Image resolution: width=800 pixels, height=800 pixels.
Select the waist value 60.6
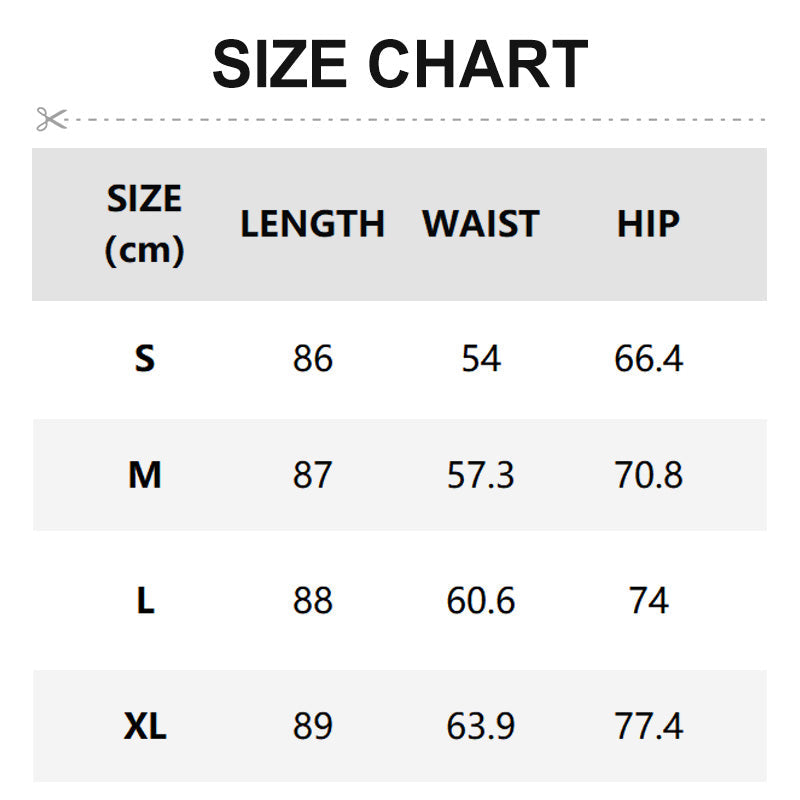coord(480,601)
